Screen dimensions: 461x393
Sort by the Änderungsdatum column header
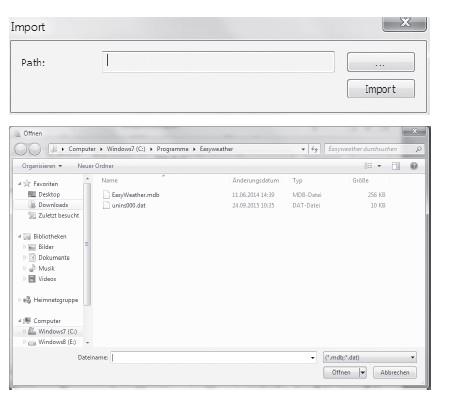[x=255, y=180]
